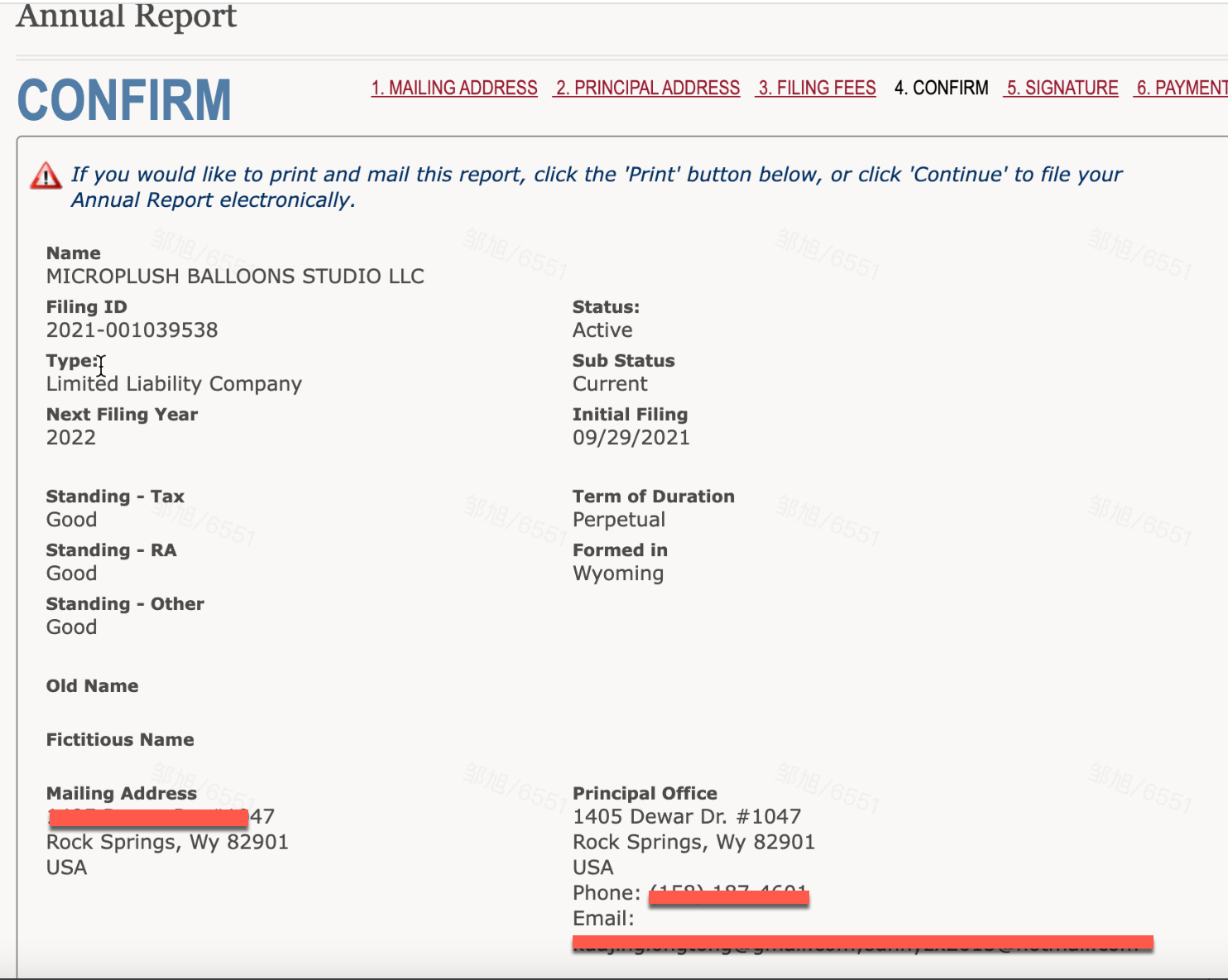The width and height of the screenshot is (1228, 980).
Task: Click the redacted phone number field
Action: 728,895
